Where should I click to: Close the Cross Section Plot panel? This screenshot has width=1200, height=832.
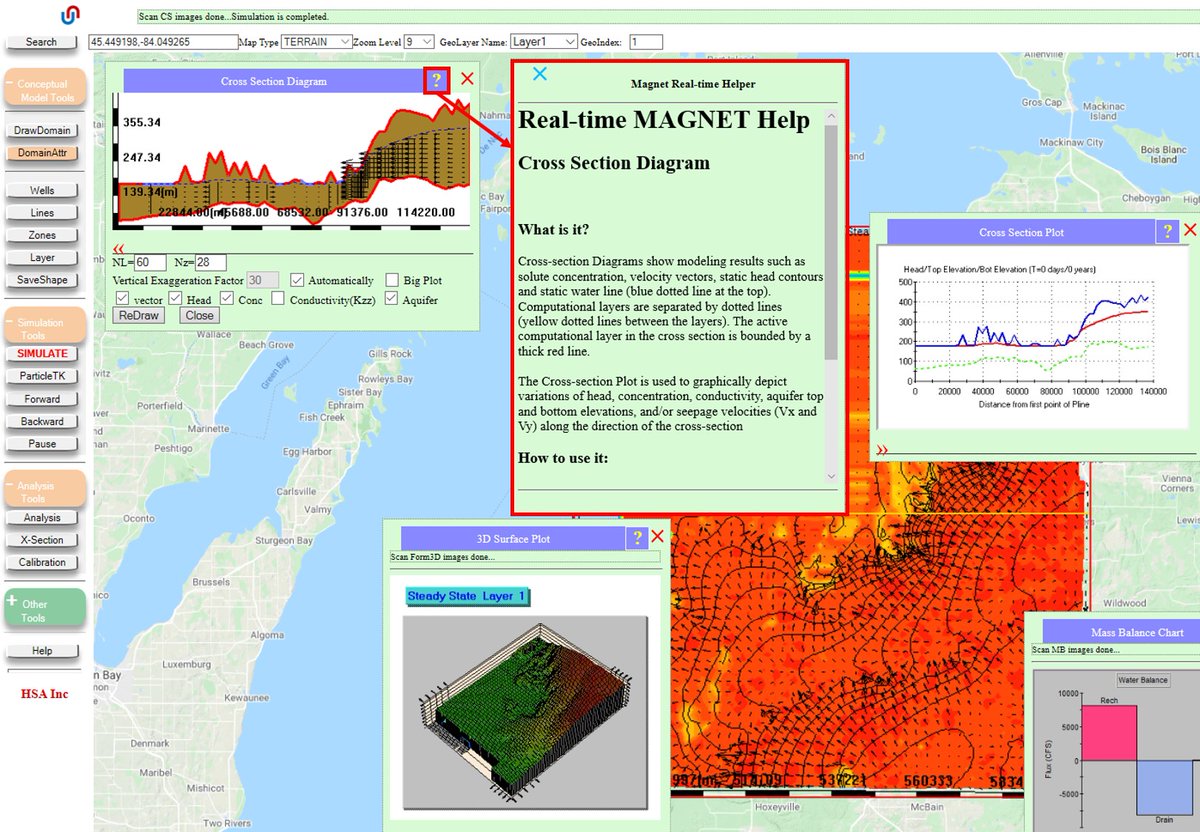1190,230
